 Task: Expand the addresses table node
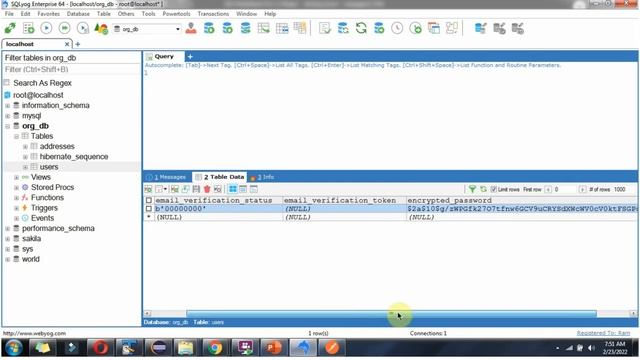(x=25, y=147)
